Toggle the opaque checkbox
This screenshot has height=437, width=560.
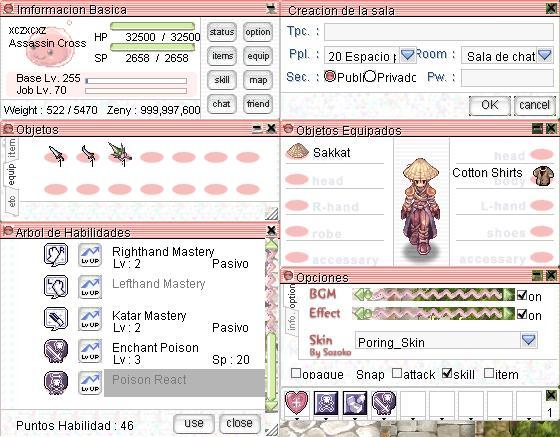point(296,373)
